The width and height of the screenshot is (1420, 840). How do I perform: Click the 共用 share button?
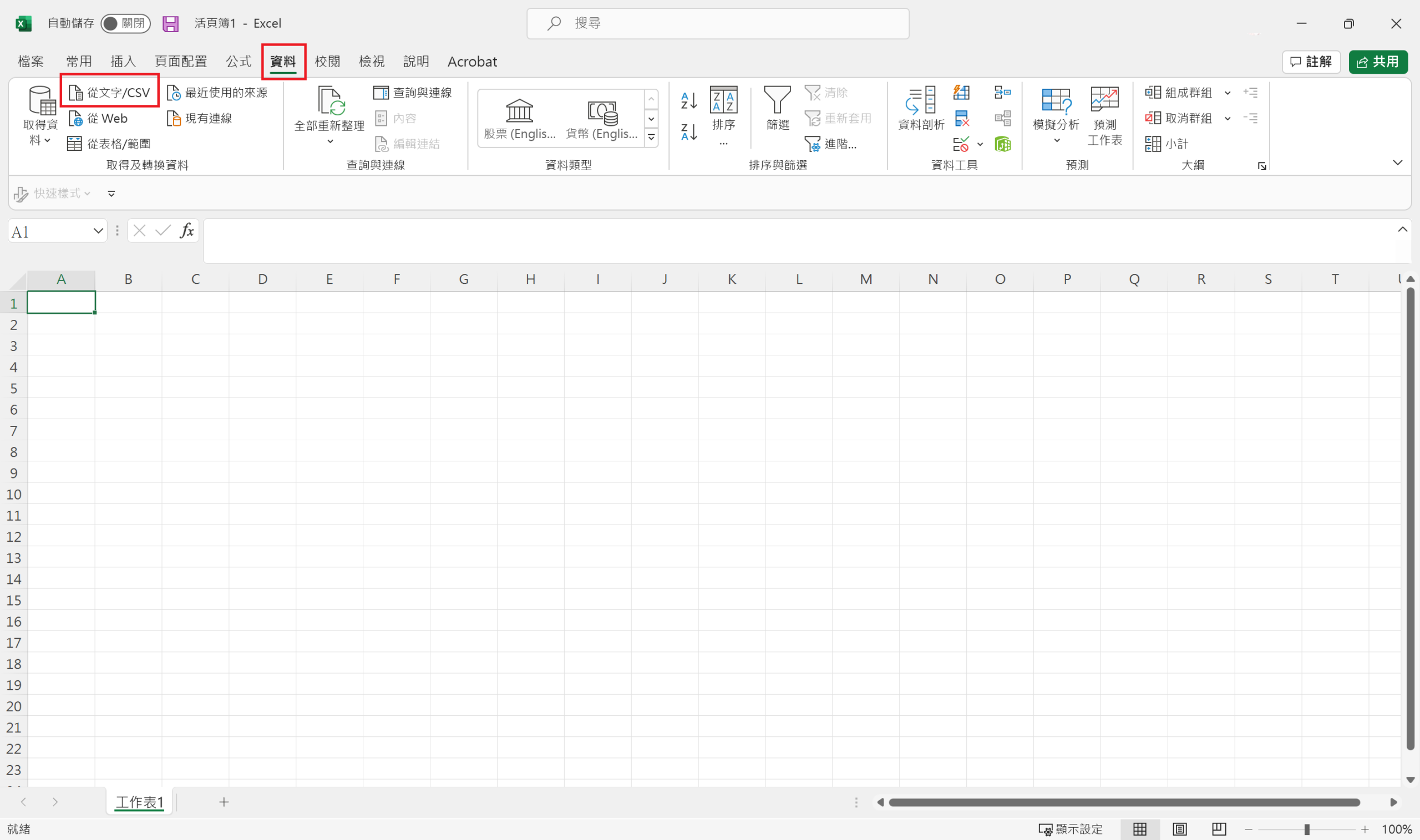click(1377, 62)
